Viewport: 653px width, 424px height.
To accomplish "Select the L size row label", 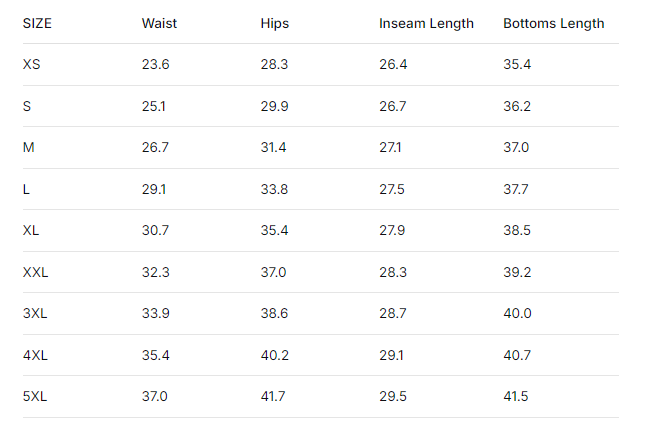I will pos(26,189).
